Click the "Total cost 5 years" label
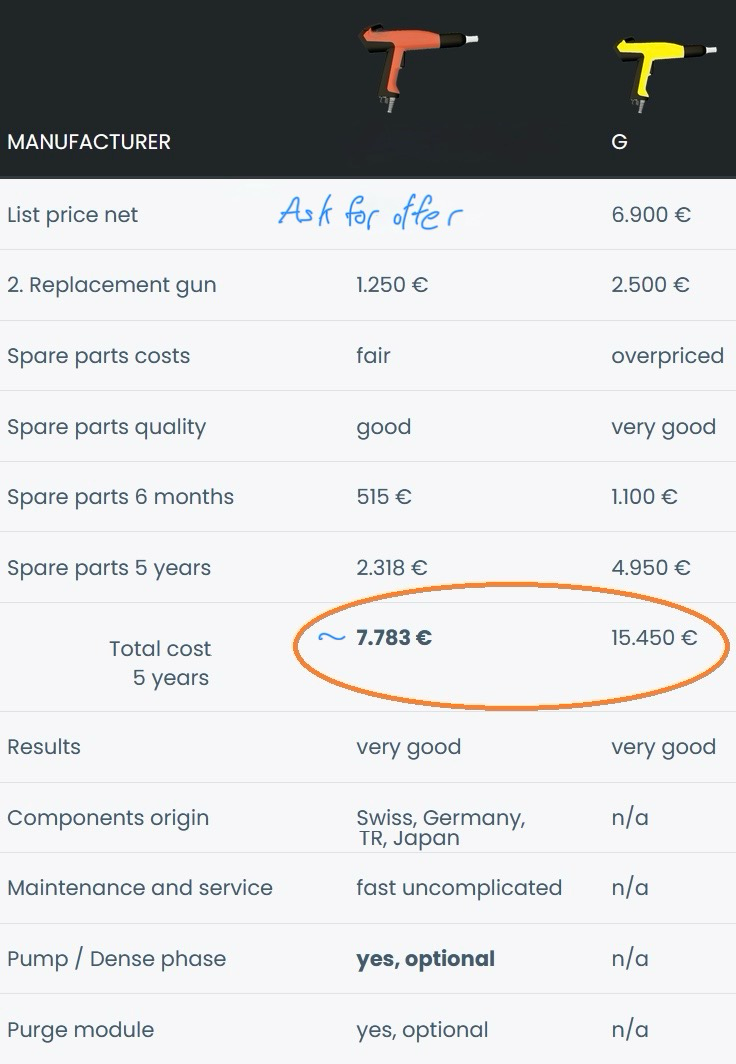Screen dimensions: 736x1064 [x=160, y=663]
